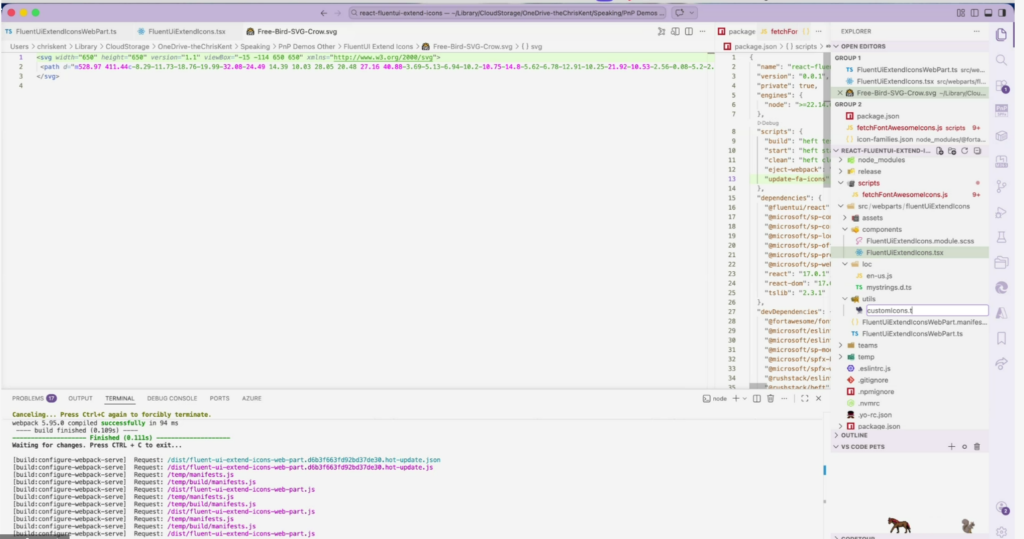The width and height of the screenshot is (1024, 539).
Task: Add a new pet in VS Code Pets
Action: click(953, 446)
